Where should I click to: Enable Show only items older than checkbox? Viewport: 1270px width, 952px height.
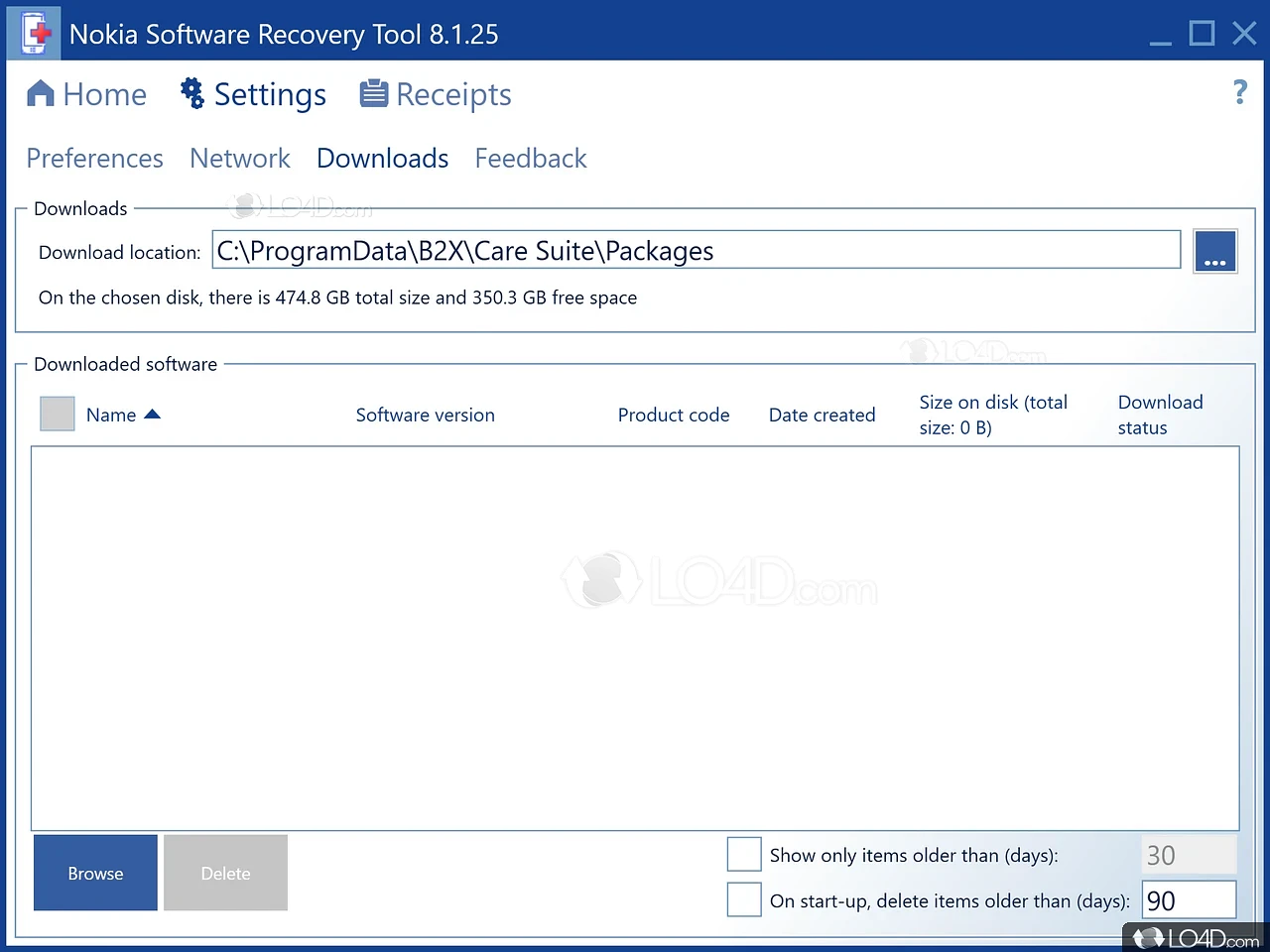pyautogui.click(x=744, y=854)
